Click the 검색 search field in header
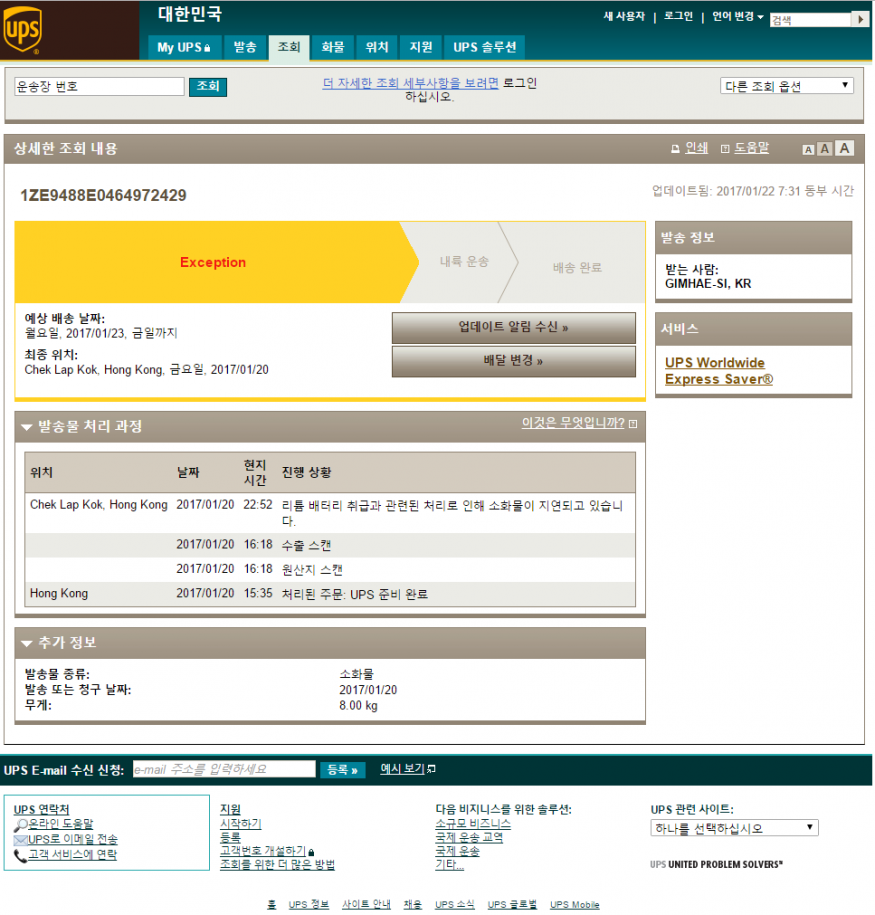The height and width of the screenshot is (915, 875). click(811, 20)
